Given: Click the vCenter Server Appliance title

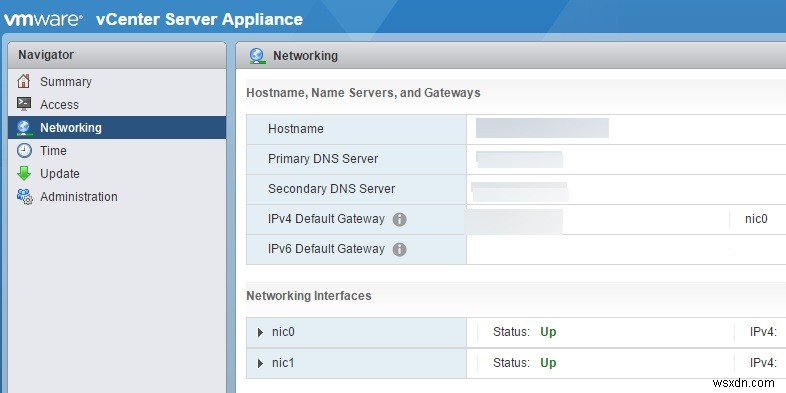Looking at the screenshot, I should pos(200,20).
